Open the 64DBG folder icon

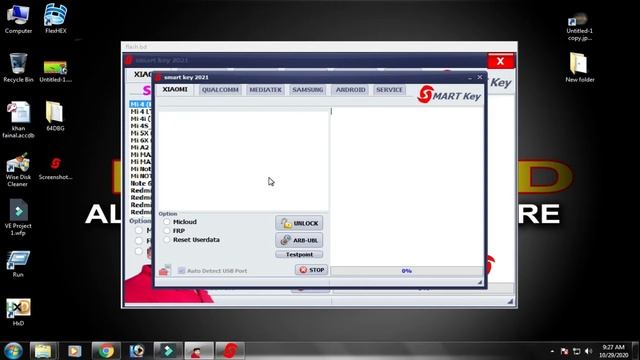pos(55,116)
